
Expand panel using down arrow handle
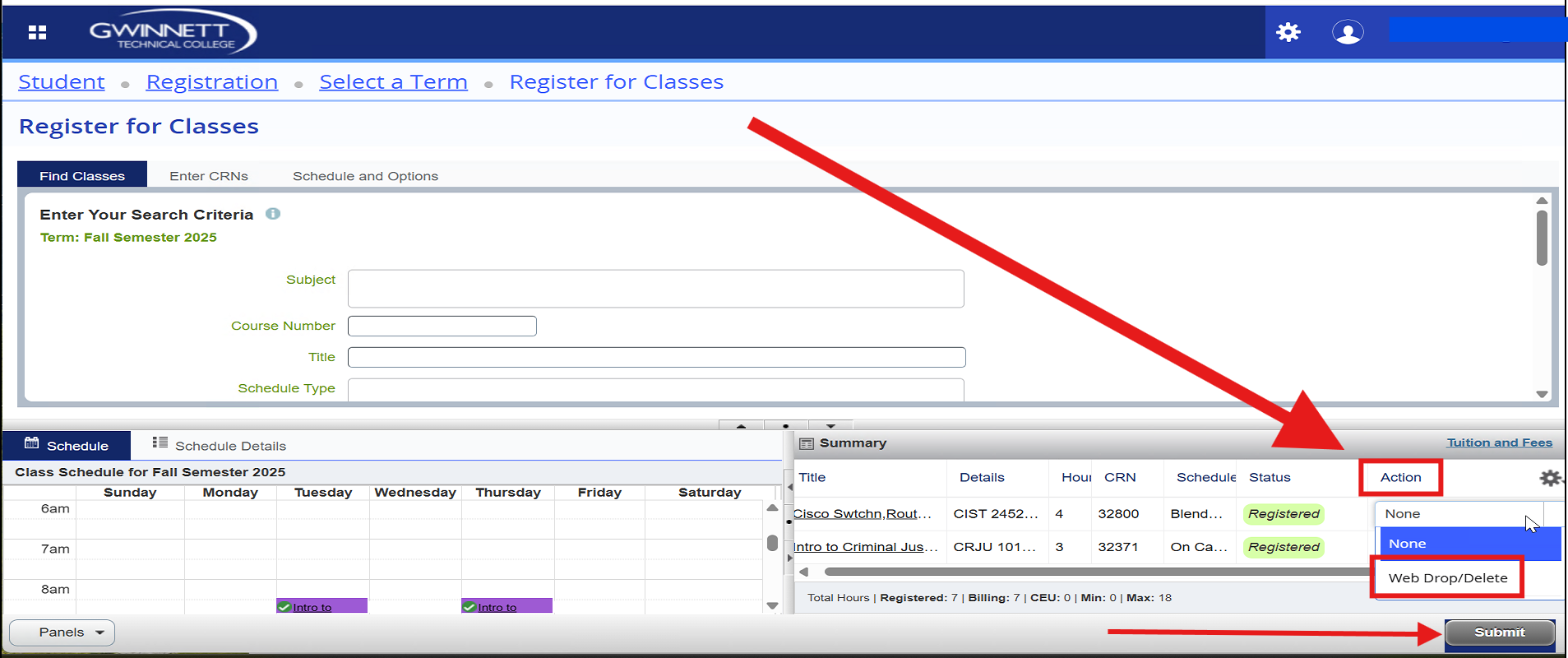pos(830,426)
